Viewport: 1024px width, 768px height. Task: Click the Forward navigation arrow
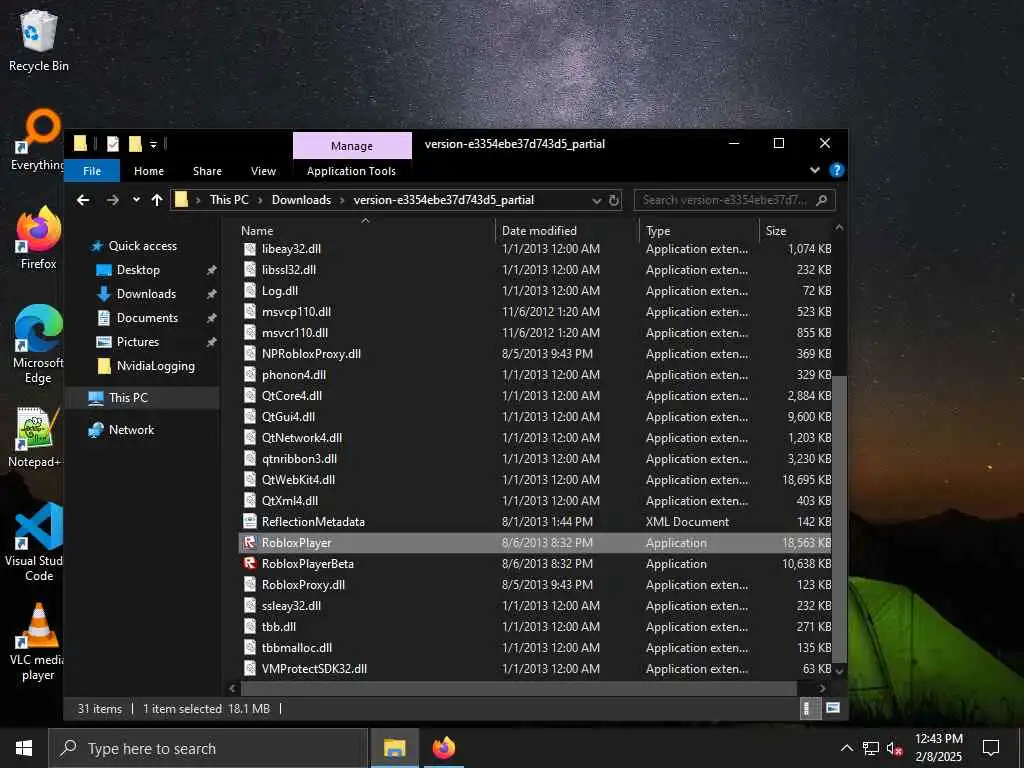tap(112, 200)
